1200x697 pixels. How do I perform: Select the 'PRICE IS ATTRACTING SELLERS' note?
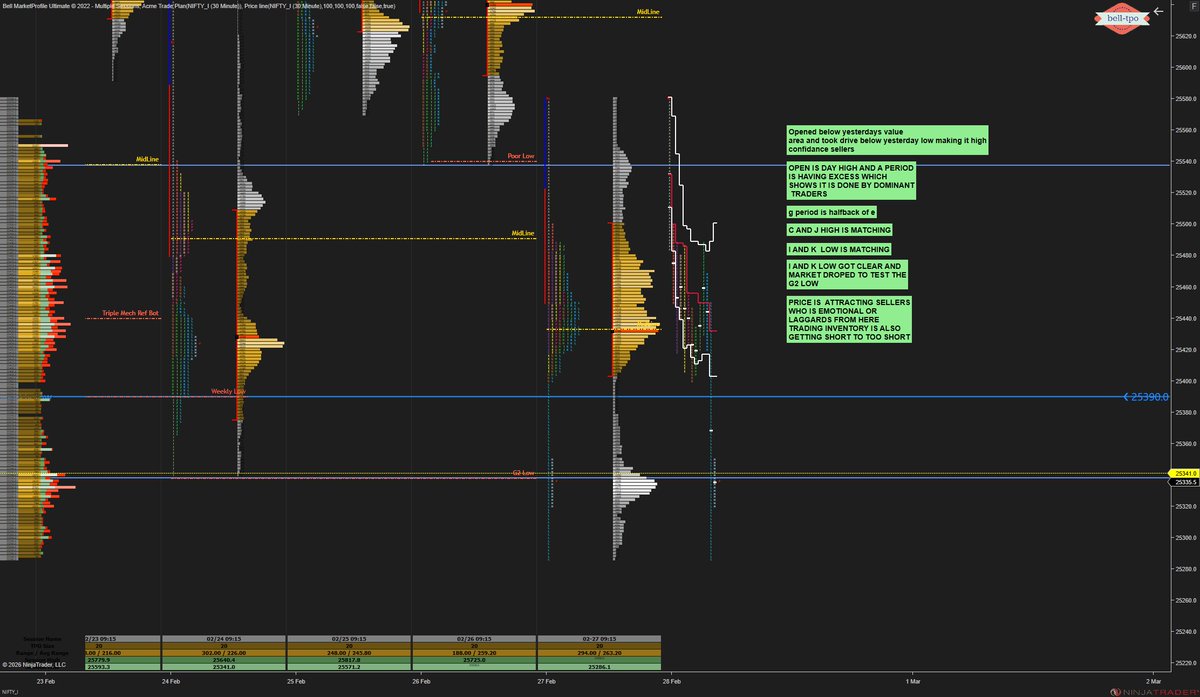pyautogui.click(x=849, y=319)
